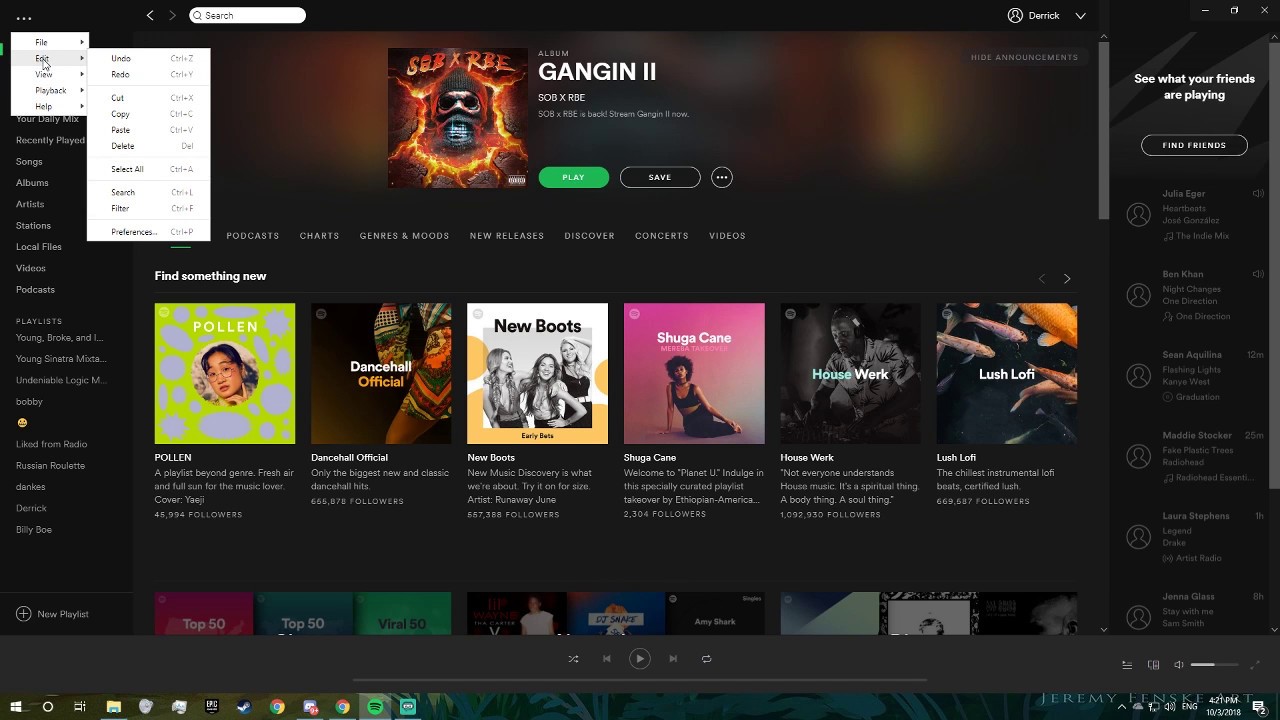1280x720 pixels.
Task: Open Sean Aquilina's profile avatar
Action: pos(1138,375)
